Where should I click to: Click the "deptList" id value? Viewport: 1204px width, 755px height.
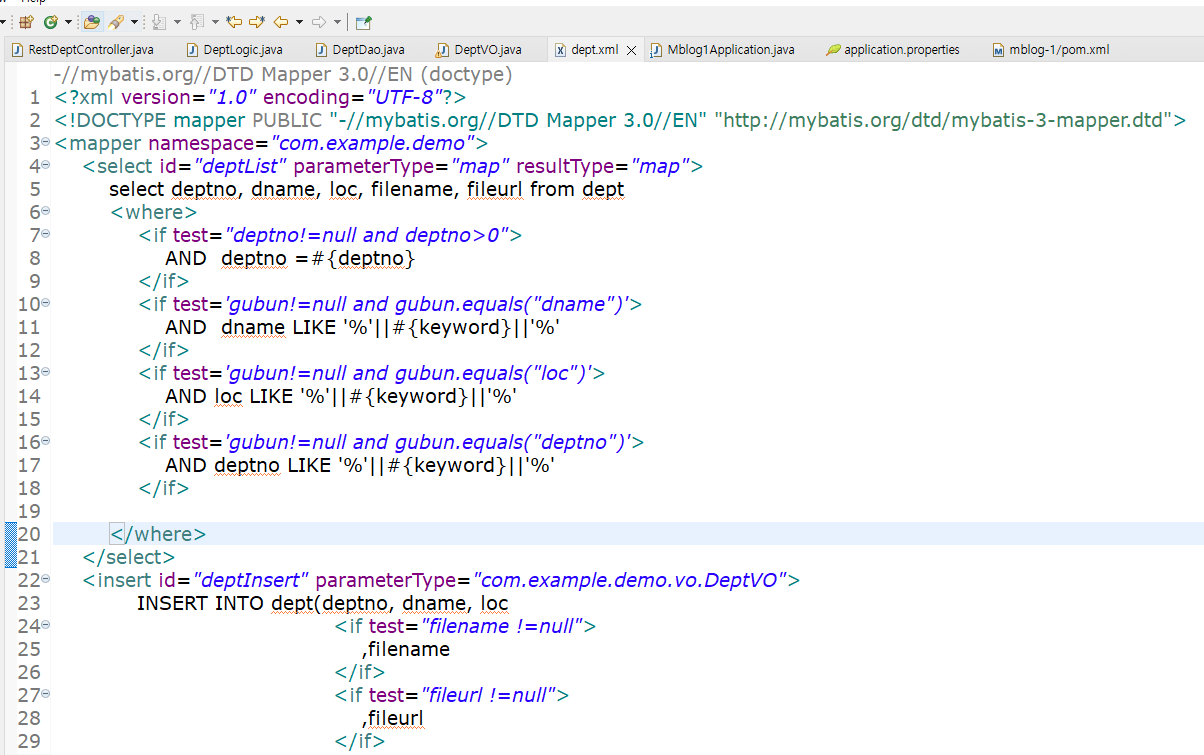[x=241, y=166]
